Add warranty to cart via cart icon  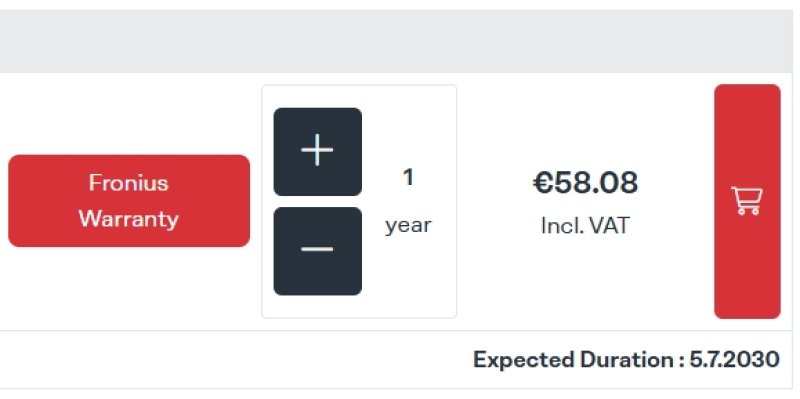[747, 202]
